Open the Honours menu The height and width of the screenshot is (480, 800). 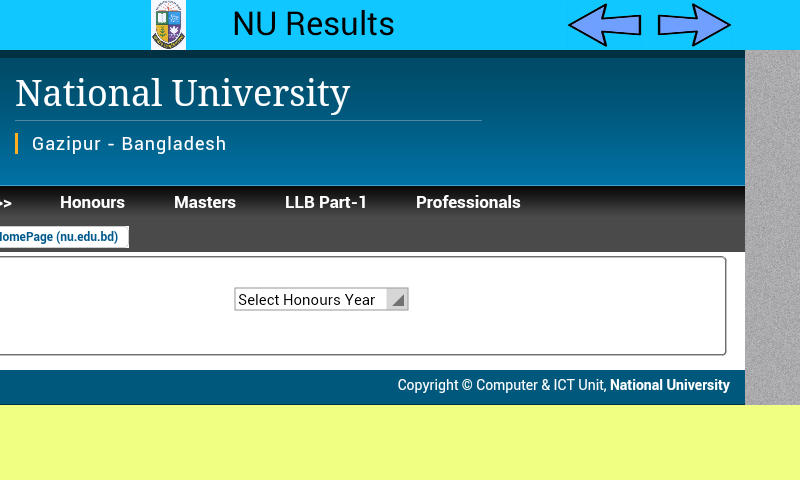(92, 203)
